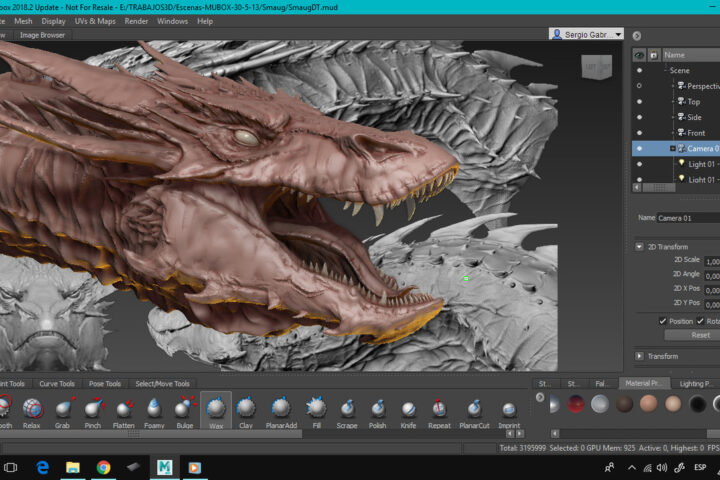720x480 pixels.
Task: Open the Mesh menu
Action: 23,21
